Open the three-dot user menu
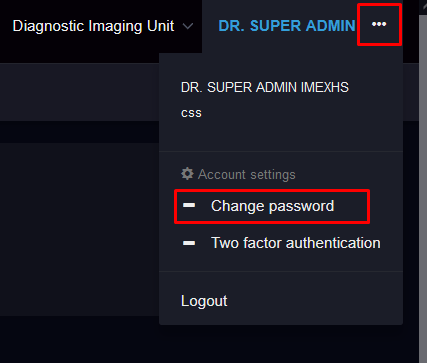427x363 pixels. coord(379,24)
